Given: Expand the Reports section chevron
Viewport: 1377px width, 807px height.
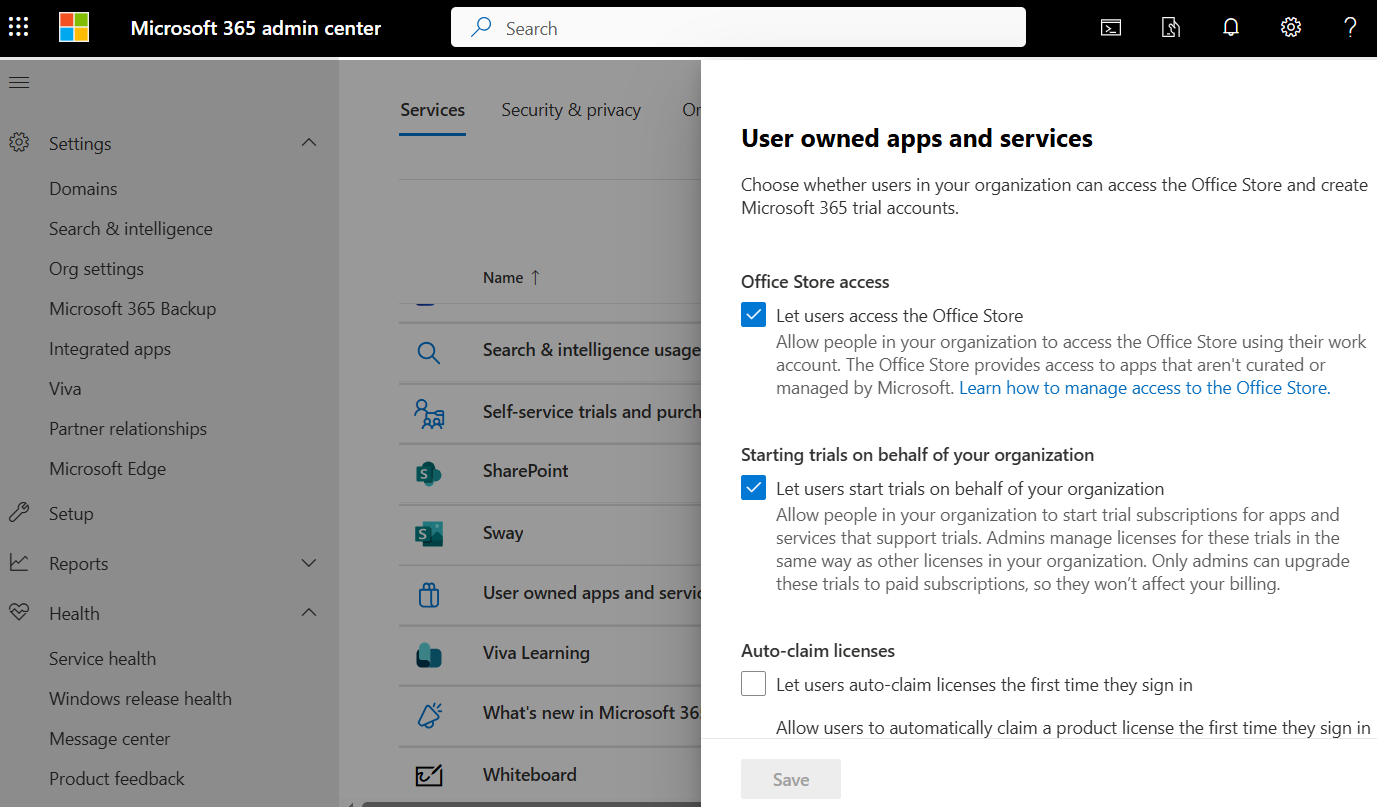Looking at the screenshot, I should (x=309, y=563).
